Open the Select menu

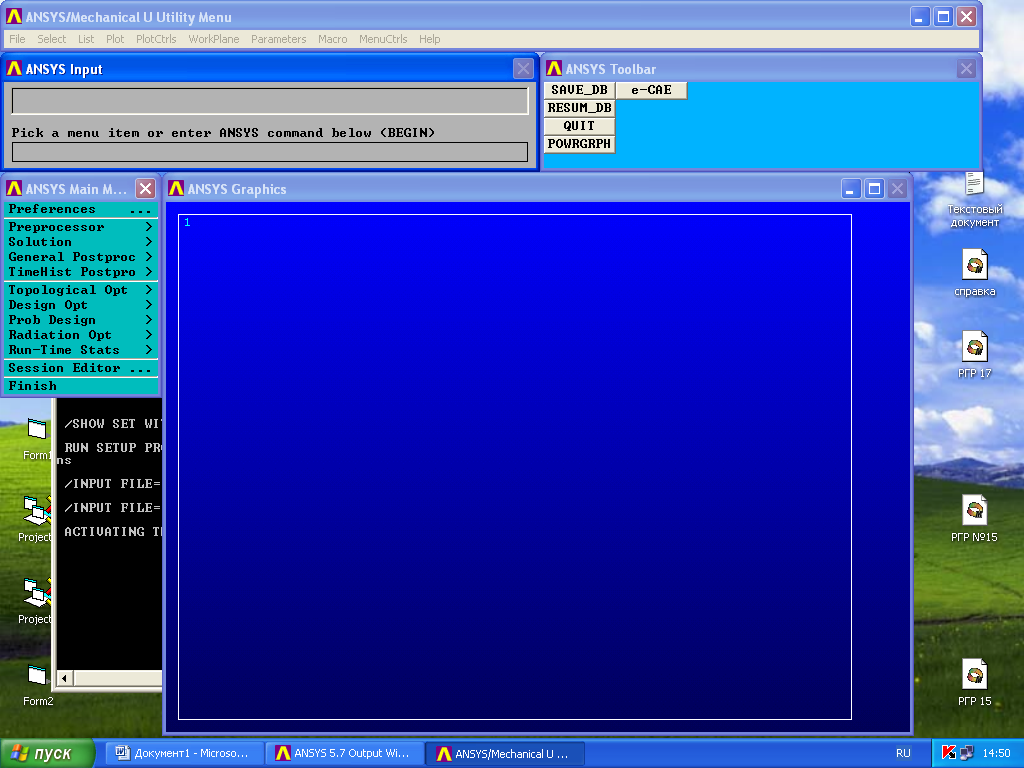click(52, 39)
